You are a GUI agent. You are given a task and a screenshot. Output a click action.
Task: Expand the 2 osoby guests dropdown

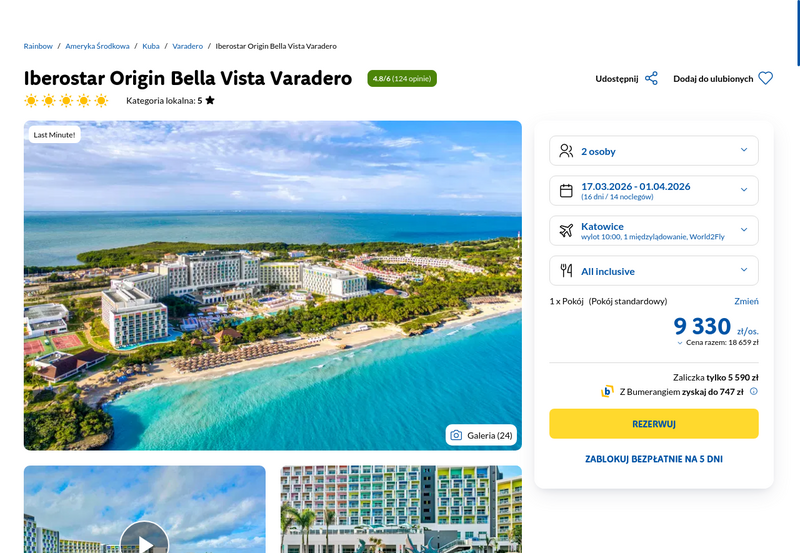tap(654, 150)
